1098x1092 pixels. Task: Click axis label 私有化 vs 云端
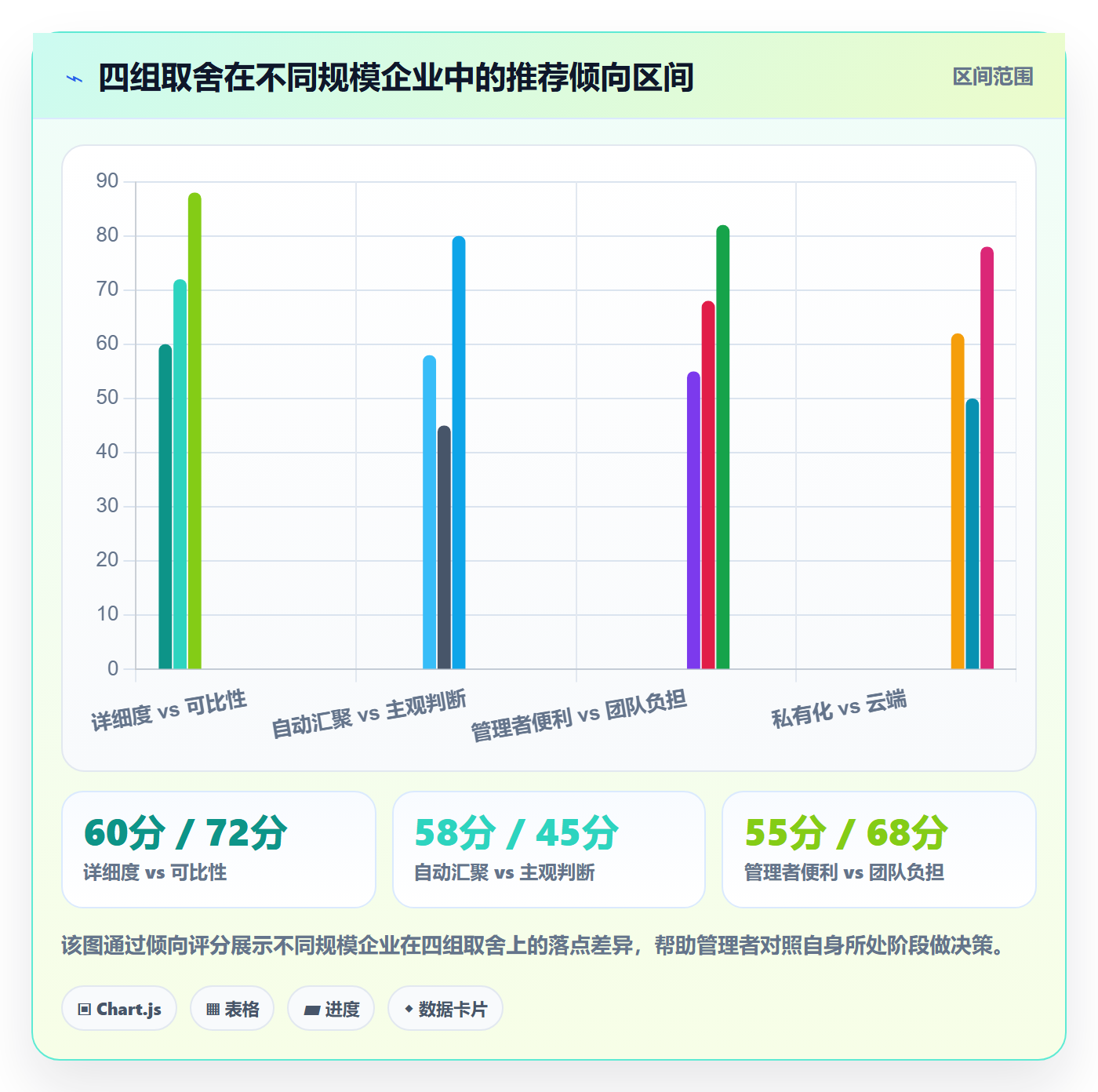click(x=839, y=708)
